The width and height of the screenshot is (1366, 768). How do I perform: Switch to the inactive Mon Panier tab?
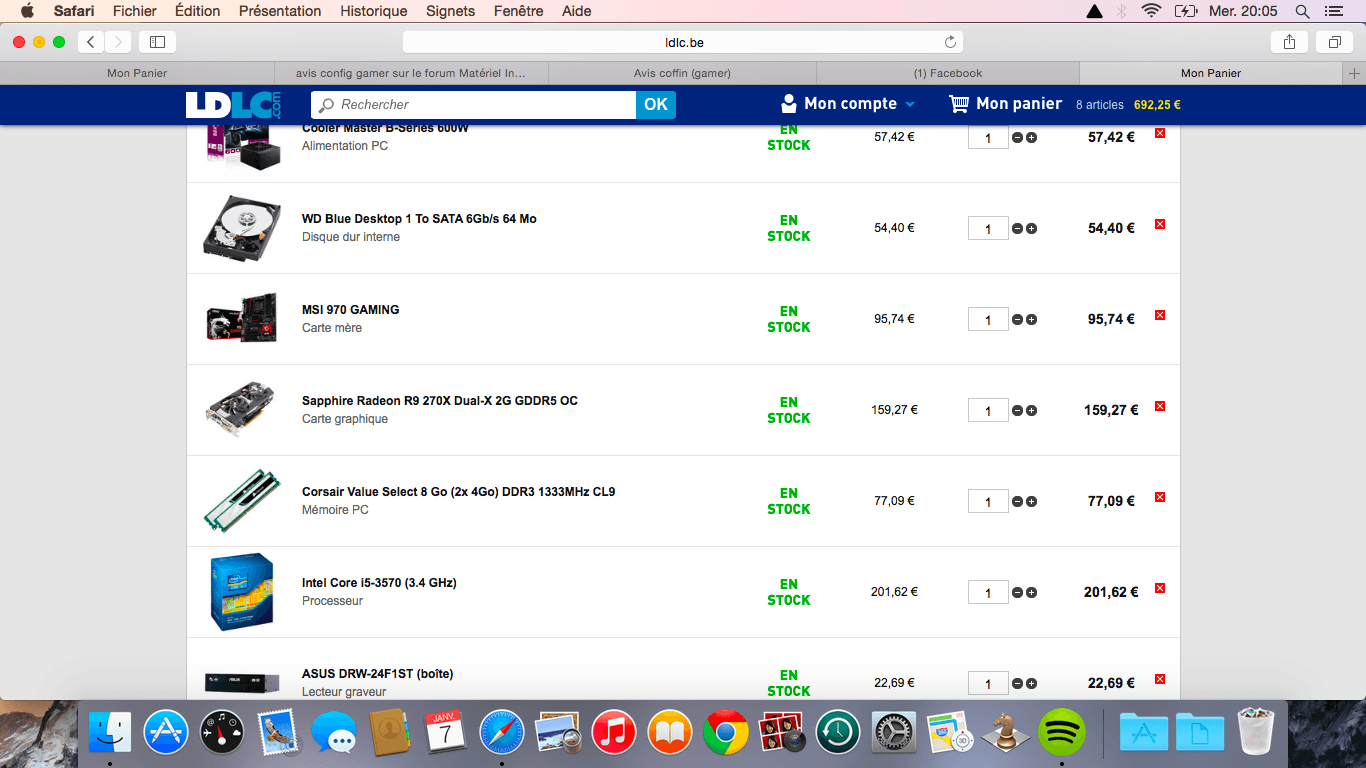[x=137, y=73]
